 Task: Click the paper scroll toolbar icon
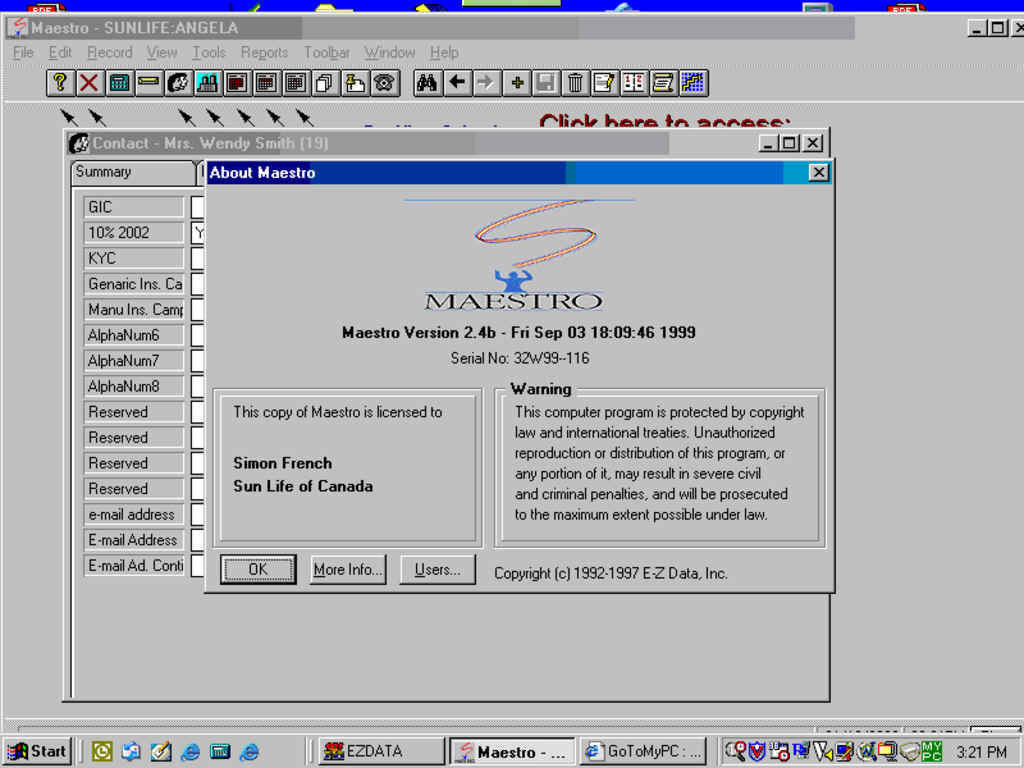coord(664,83)
